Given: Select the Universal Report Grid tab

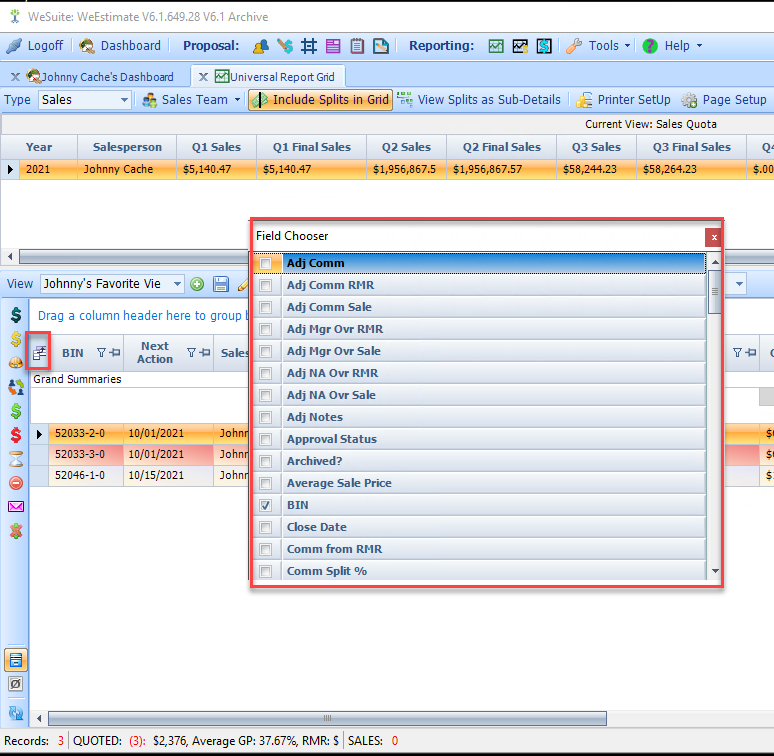Looking at the screenshot, I should (x=282, y=77).
